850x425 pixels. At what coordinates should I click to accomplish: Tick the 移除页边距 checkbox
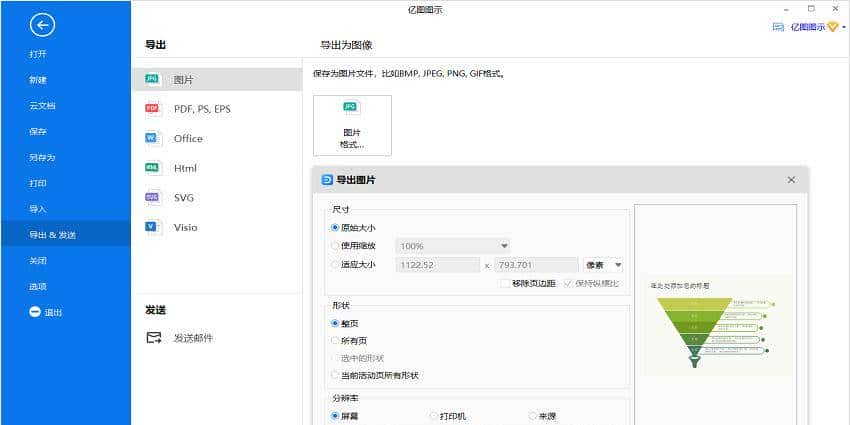[x=505, y=283]
